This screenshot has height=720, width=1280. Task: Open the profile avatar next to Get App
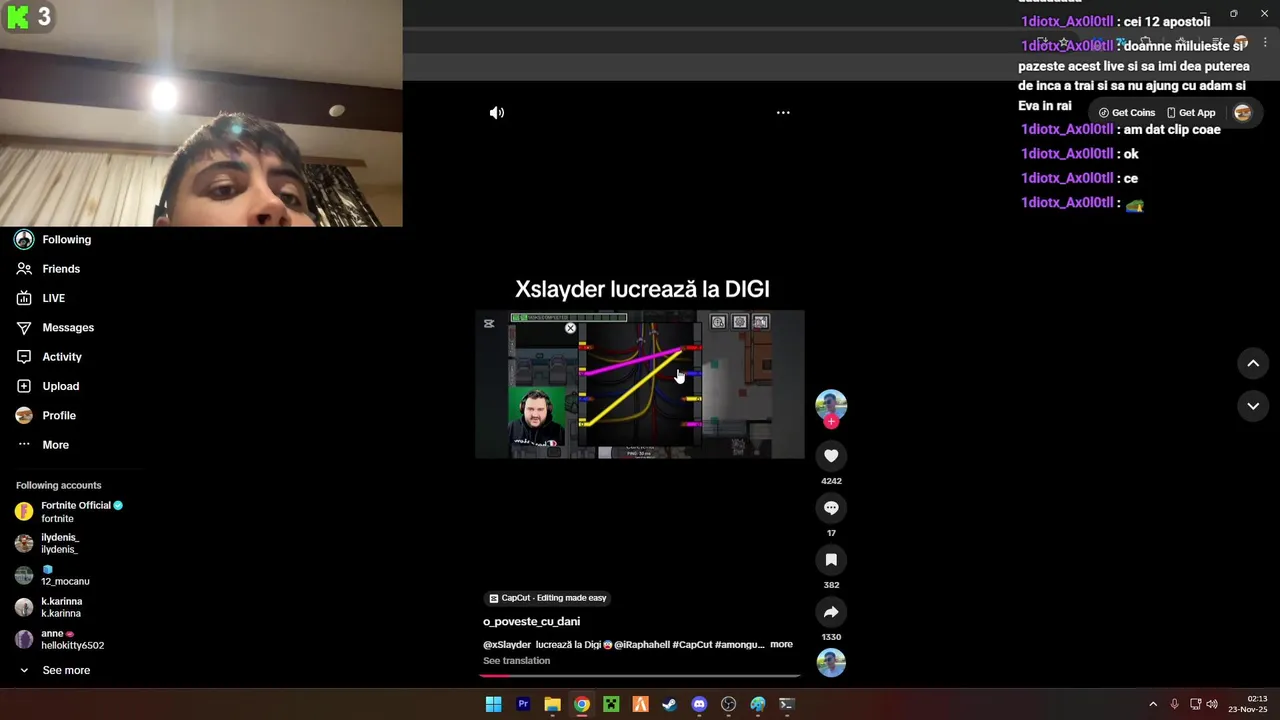pyautogui.click(x=1243, y=113)
